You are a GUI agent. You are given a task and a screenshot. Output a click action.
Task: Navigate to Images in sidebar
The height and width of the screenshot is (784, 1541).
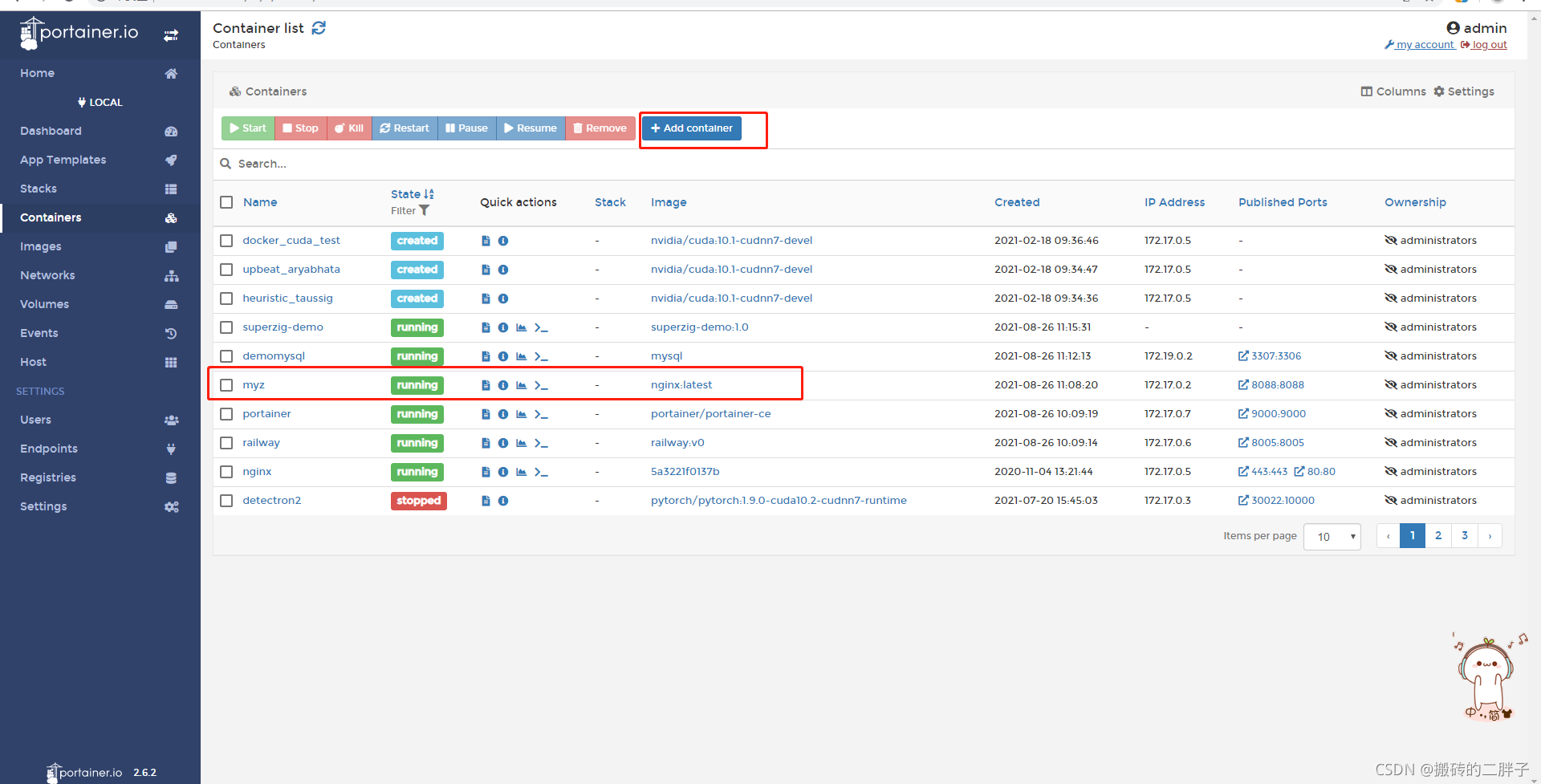(x=100, y=246)
